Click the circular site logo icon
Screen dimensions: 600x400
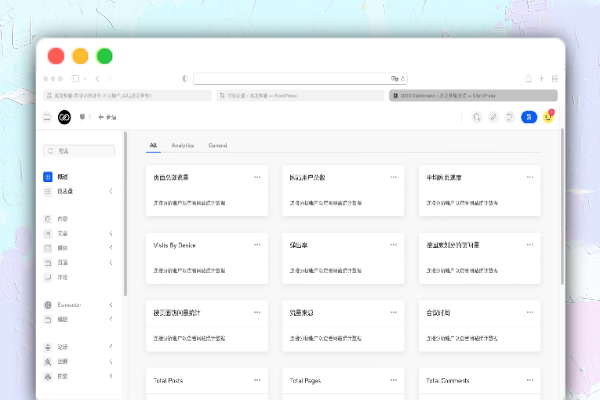64,117
